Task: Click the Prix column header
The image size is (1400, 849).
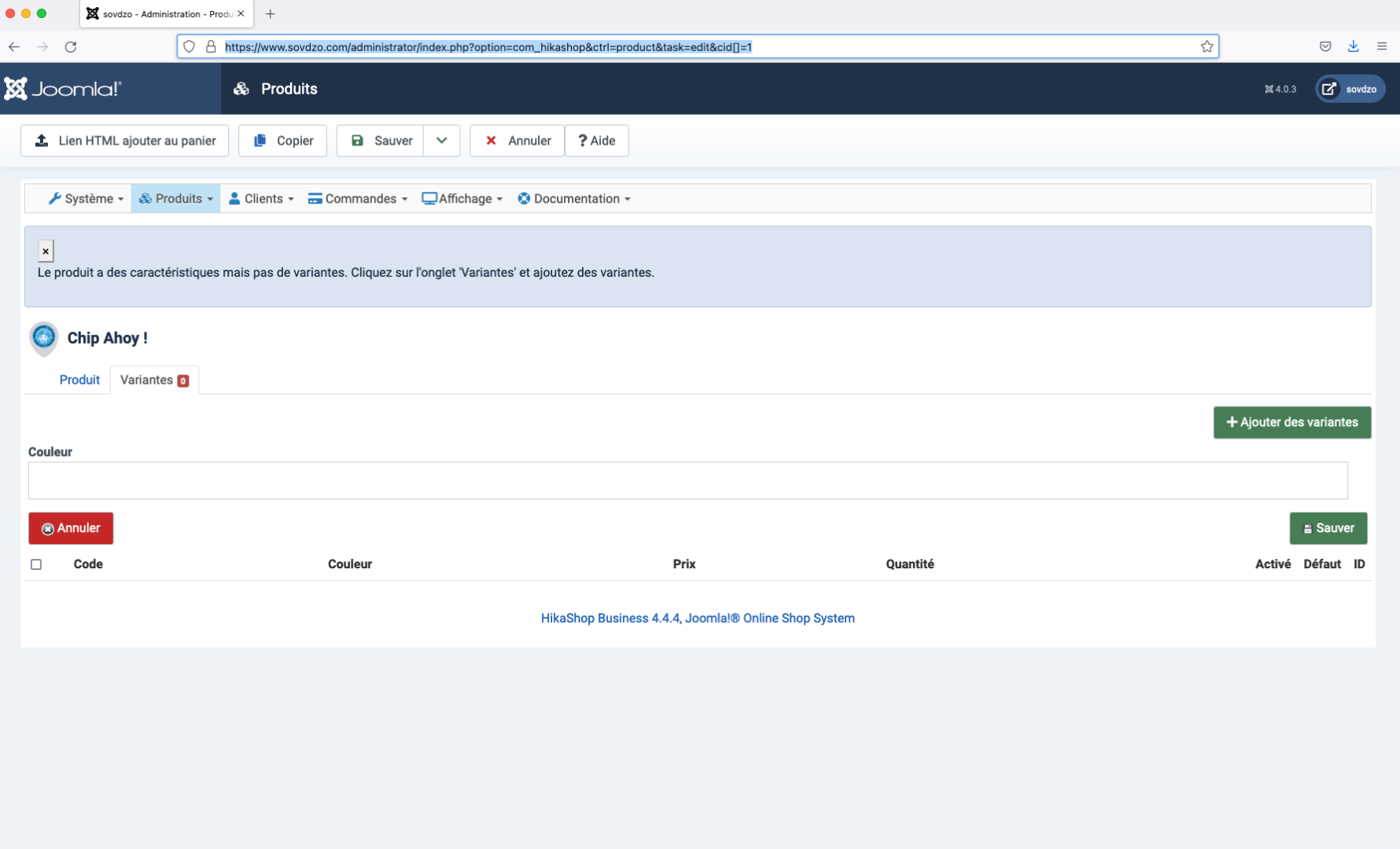Action: pos(684,564)
